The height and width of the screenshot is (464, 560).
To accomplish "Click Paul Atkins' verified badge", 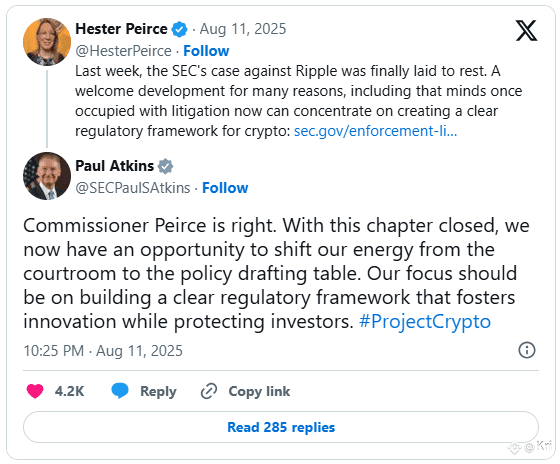I will (165, 166).
